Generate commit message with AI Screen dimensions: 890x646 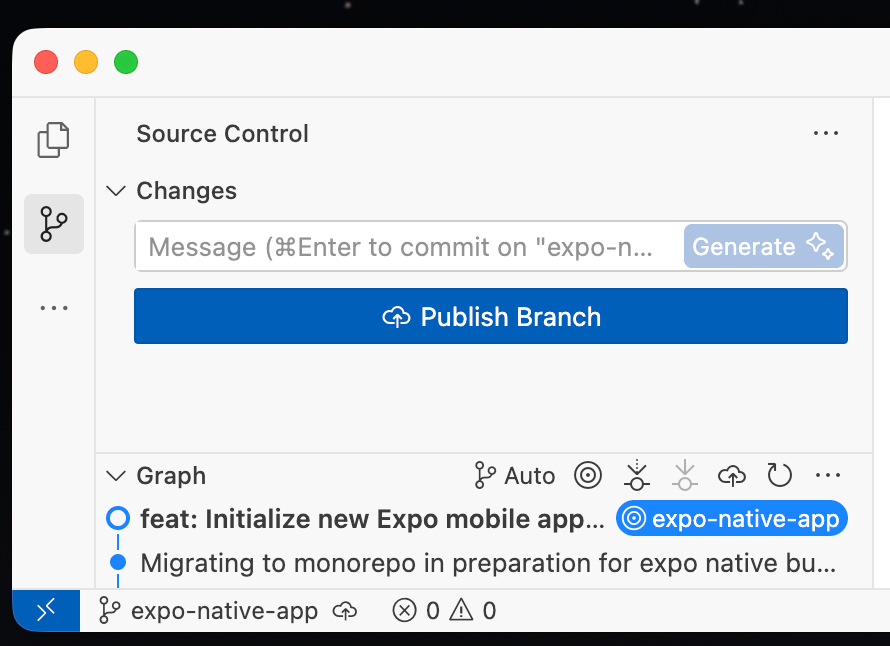(x=764, y=247)
